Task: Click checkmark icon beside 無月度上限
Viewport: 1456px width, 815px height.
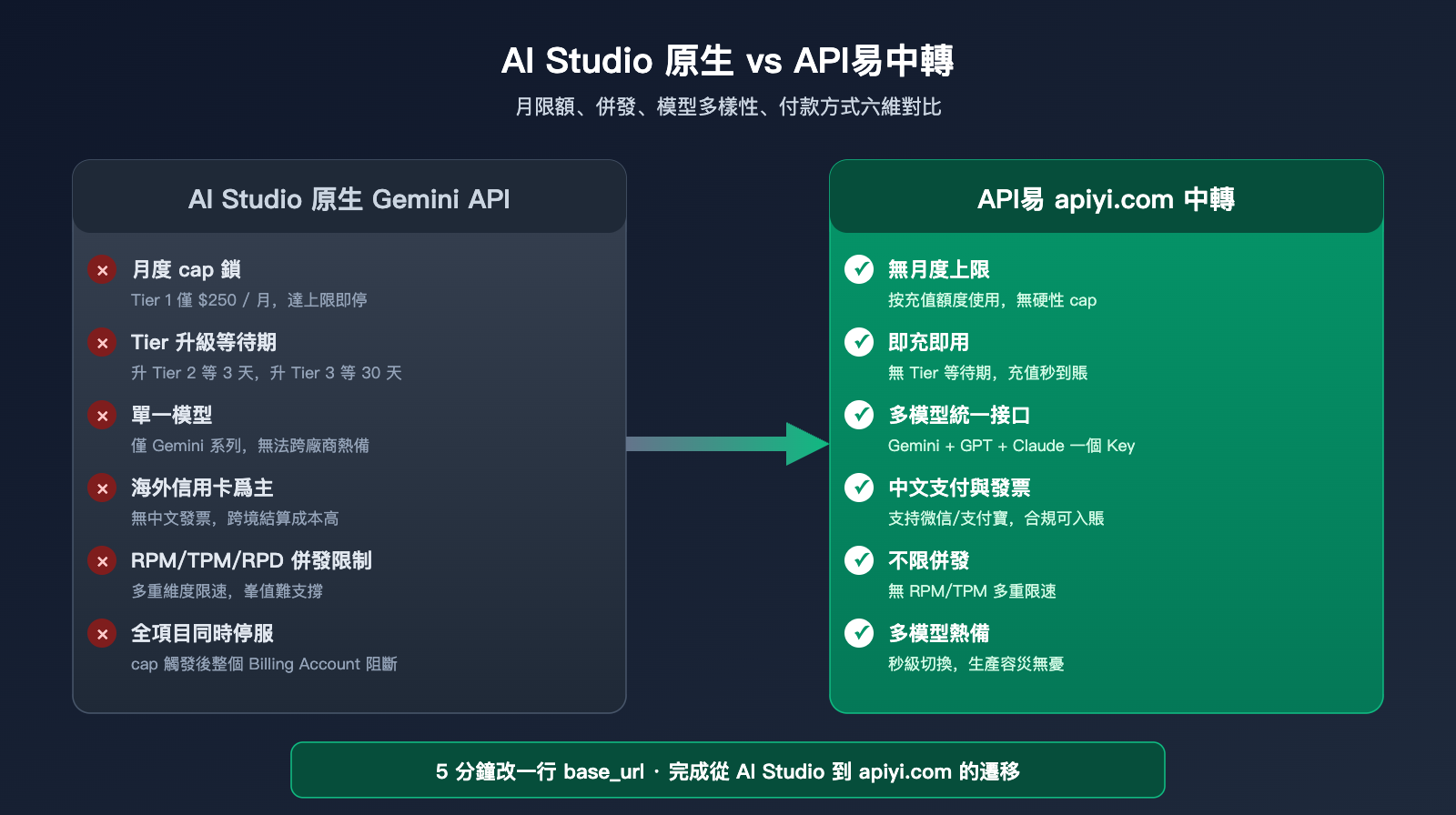Action: click(x=859, y=269)
